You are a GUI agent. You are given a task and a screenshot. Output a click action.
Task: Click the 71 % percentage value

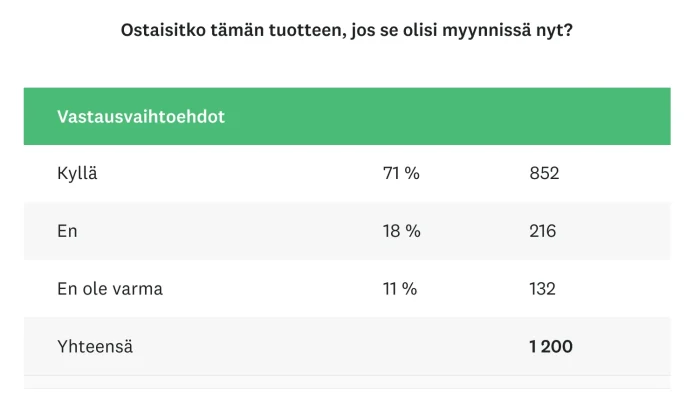(x=401, y=174)
